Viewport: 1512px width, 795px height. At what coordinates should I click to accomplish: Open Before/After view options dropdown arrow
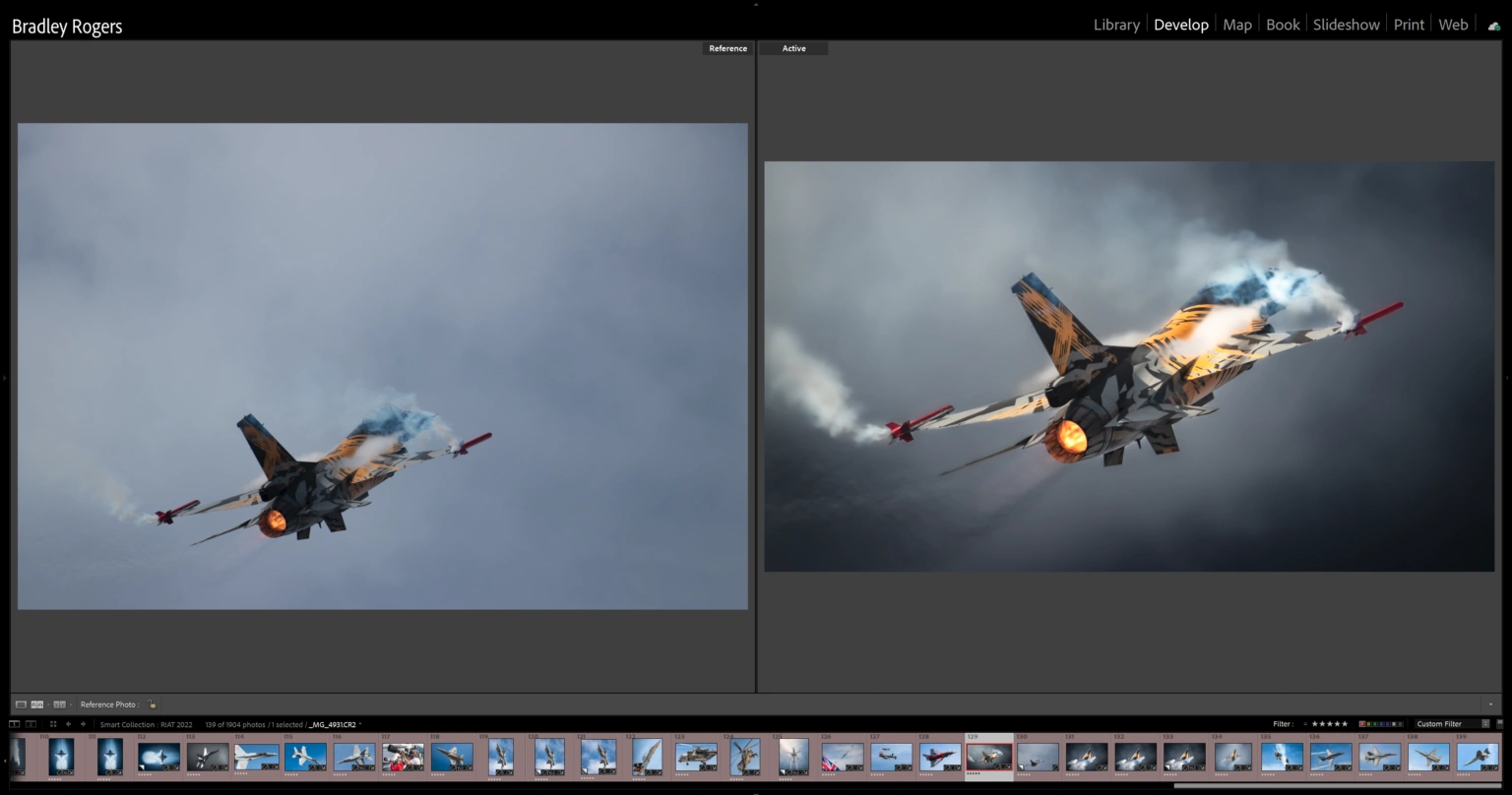70,704
